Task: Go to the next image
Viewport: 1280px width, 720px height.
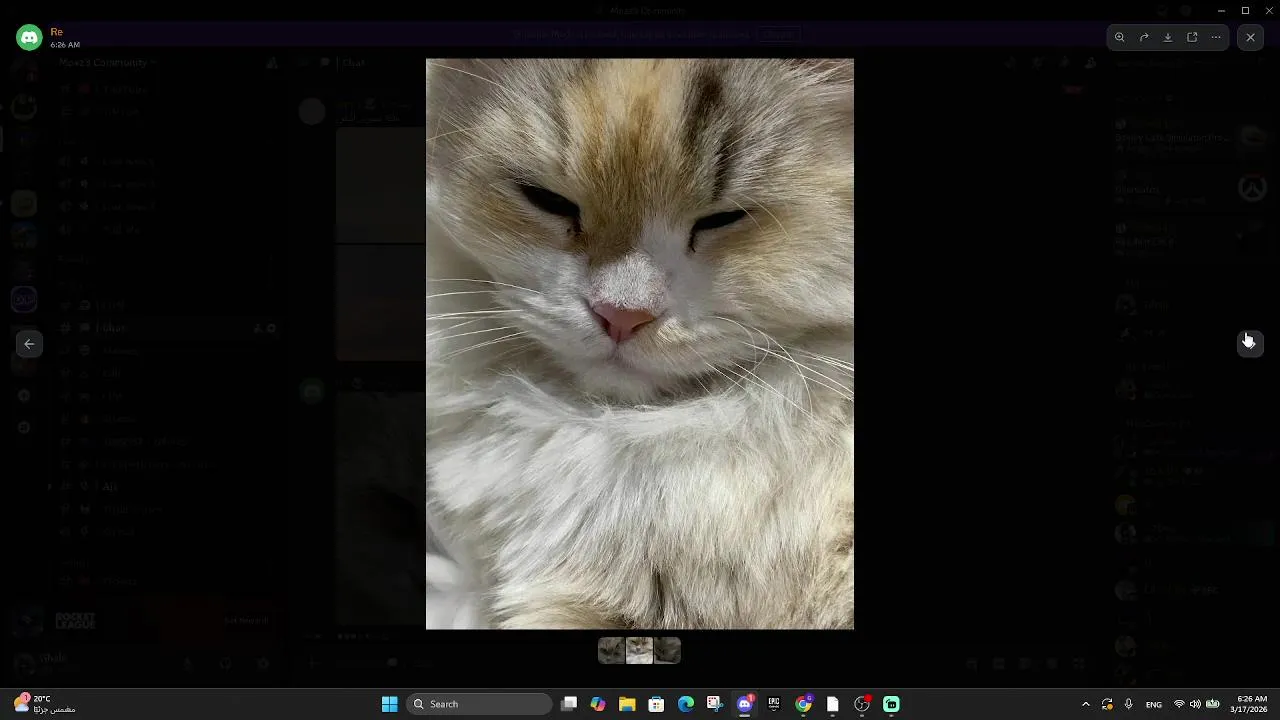Action: click(x=1250, y=343)
